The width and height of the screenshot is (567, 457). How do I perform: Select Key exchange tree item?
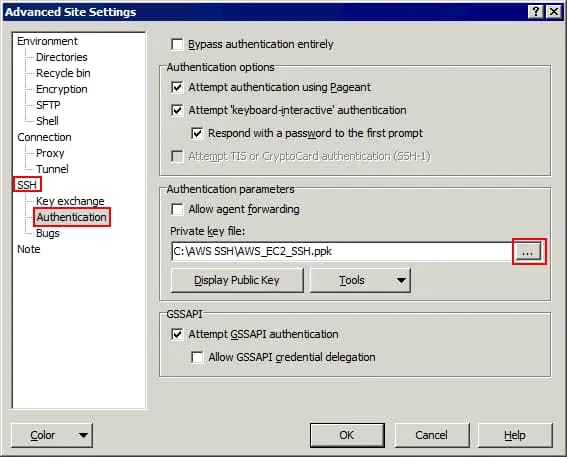pos(70,201)
